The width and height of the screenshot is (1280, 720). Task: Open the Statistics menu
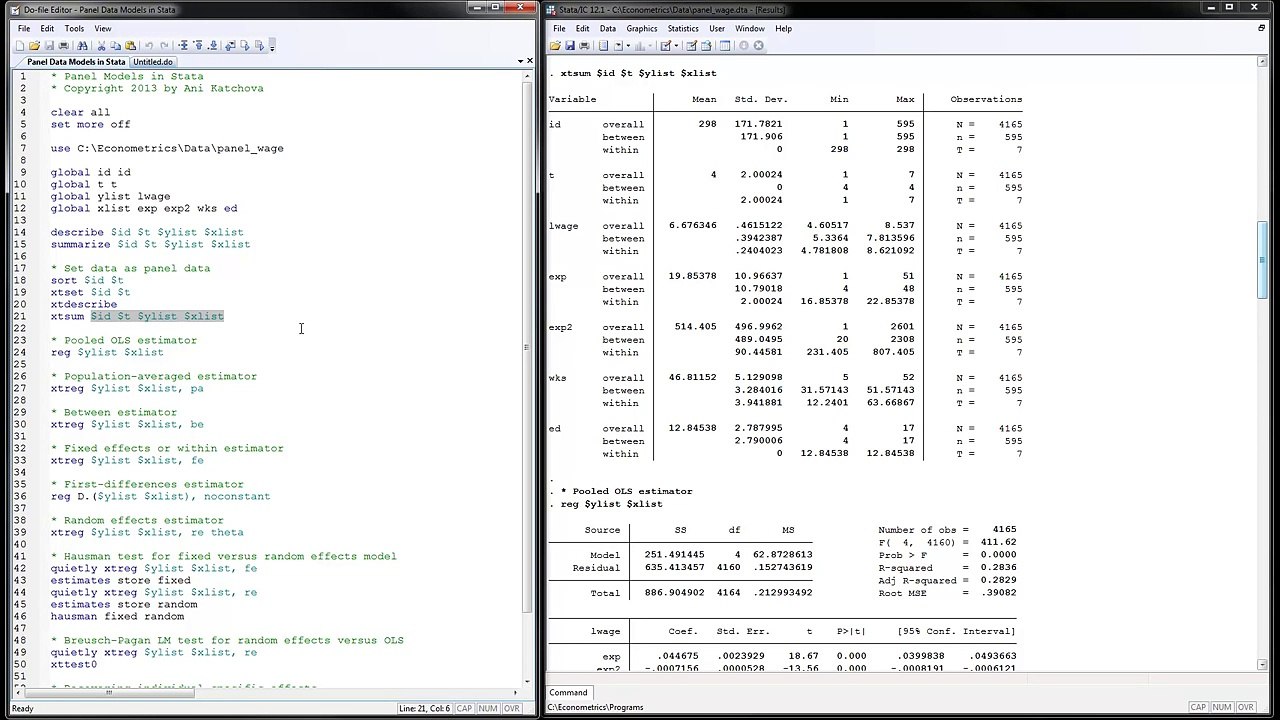point(683,28)
